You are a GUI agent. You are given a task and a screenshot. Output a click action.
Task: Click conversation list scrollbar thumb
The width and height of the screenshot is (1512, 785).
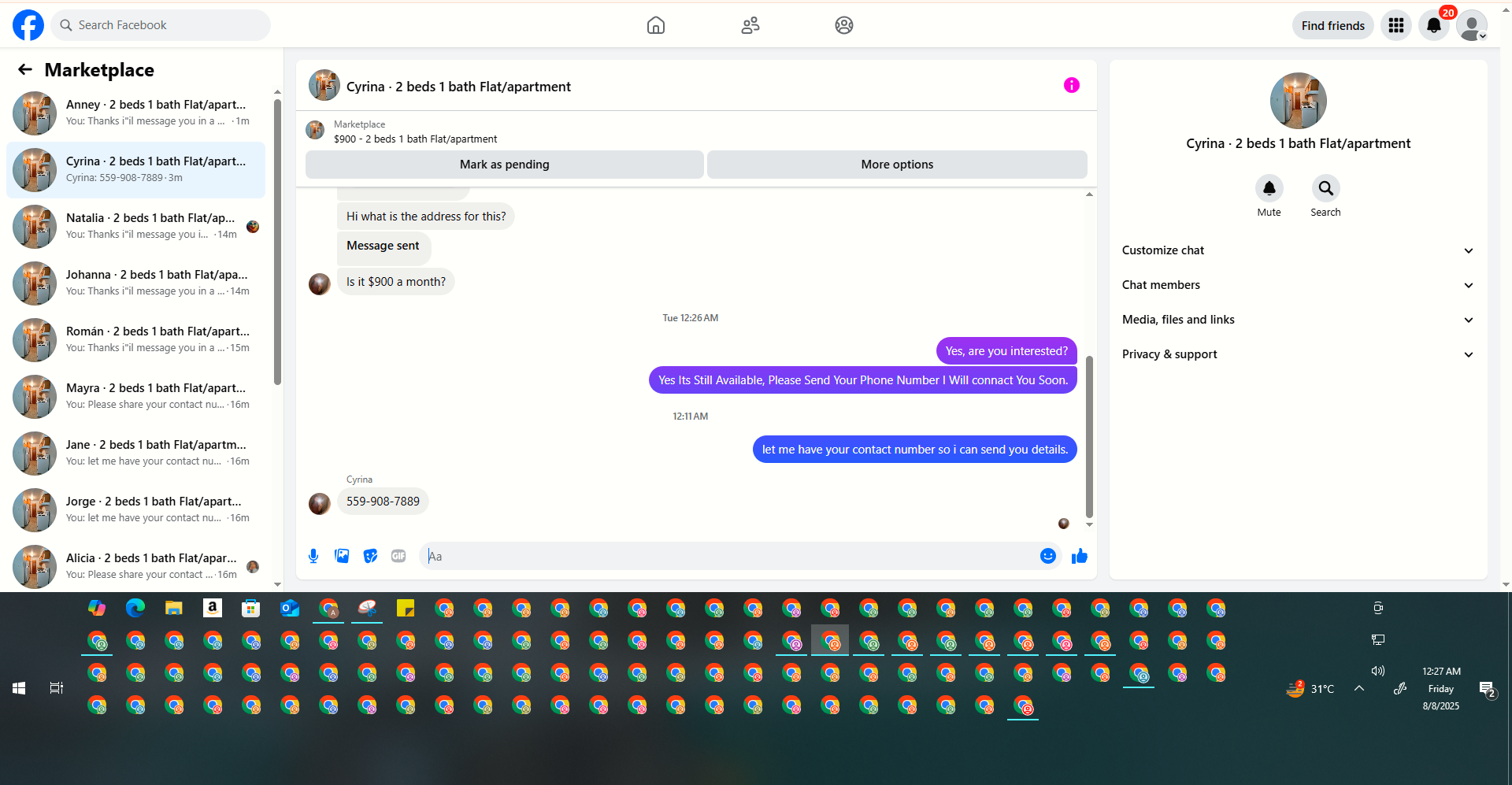coord(277,242)
